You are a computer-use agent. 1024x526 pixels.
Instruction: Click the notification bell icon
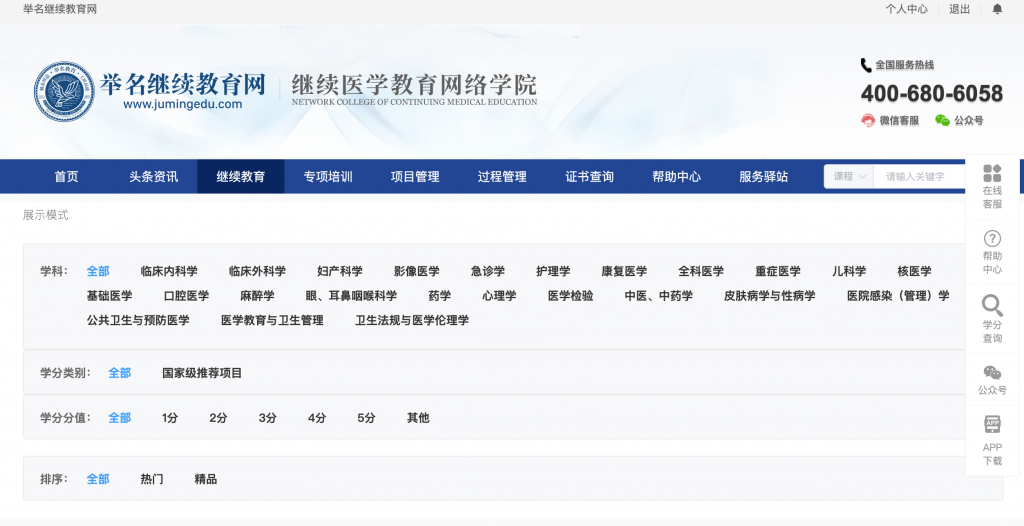point(997,9)
